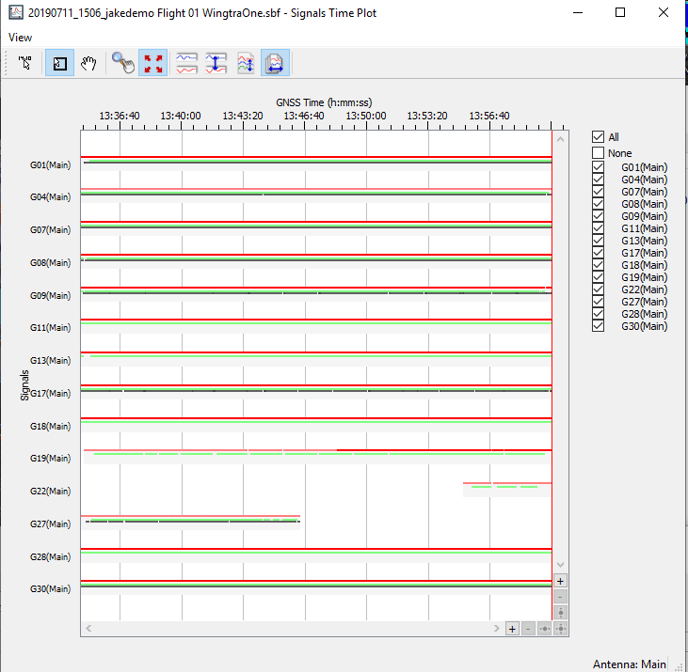Screen dimensions: 688x672
Task: Tick the None checkbox
Action: click(x=598, y=153)
